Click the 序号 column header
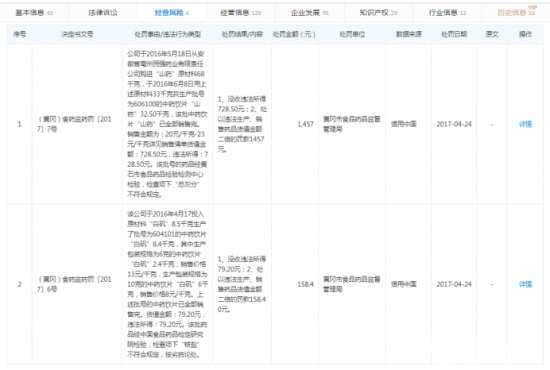Viewport: 550px width, 370px height. click(x=20, y=34)
